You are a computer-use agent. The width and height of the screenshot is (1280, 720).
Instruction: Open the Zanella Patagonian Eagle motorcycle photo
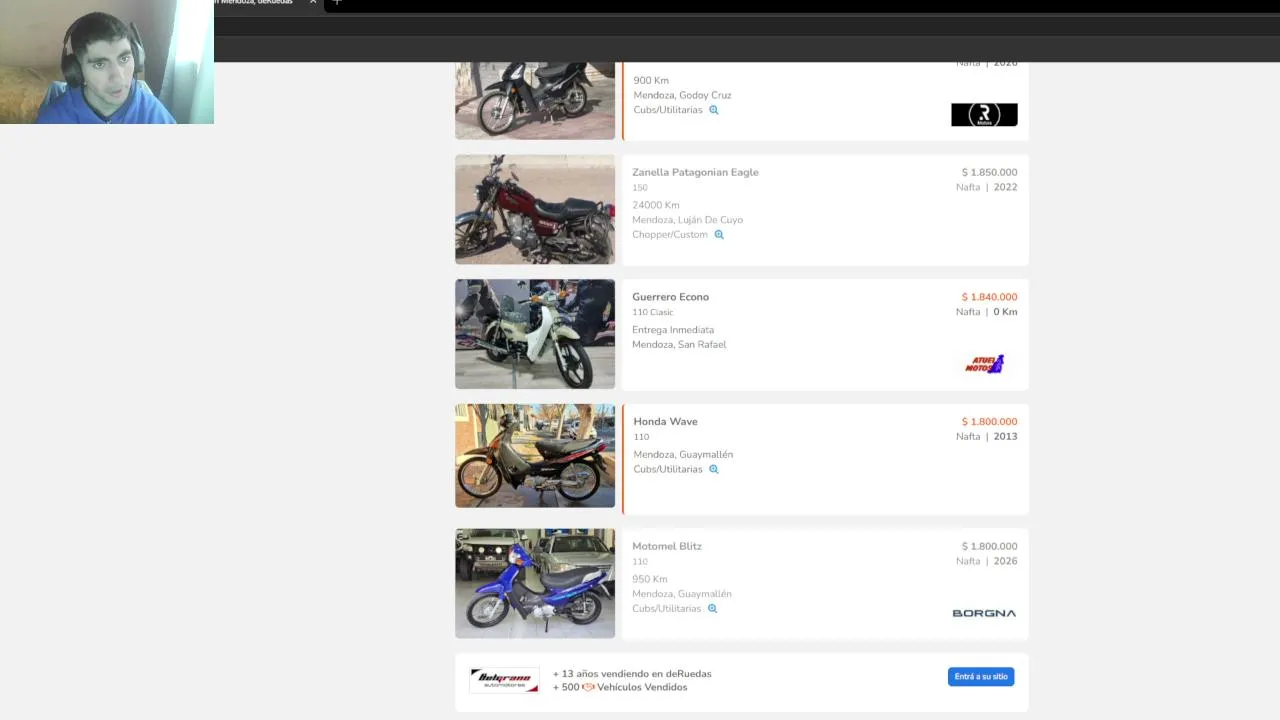(x=535, y=209)
